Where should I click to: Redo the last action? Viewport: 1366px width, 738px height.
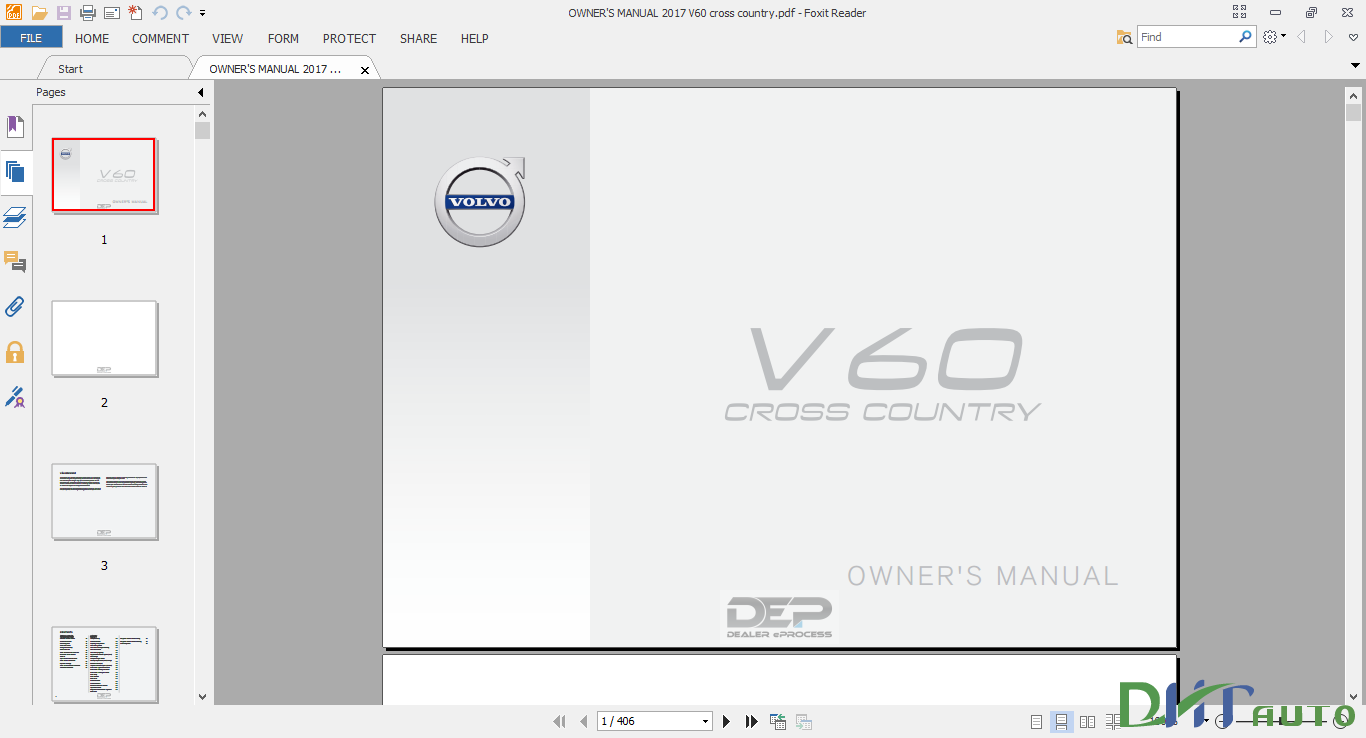[183, 13]
